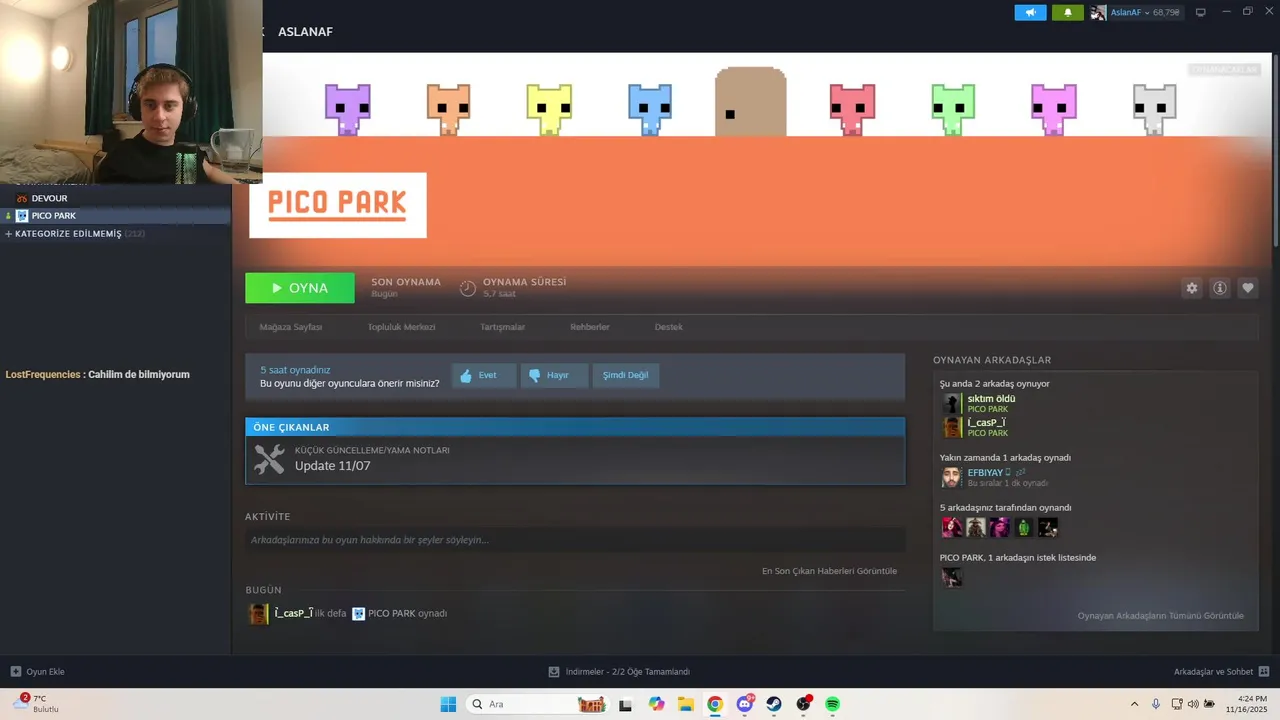Open Spotify from taskbar

click(832, 704)
